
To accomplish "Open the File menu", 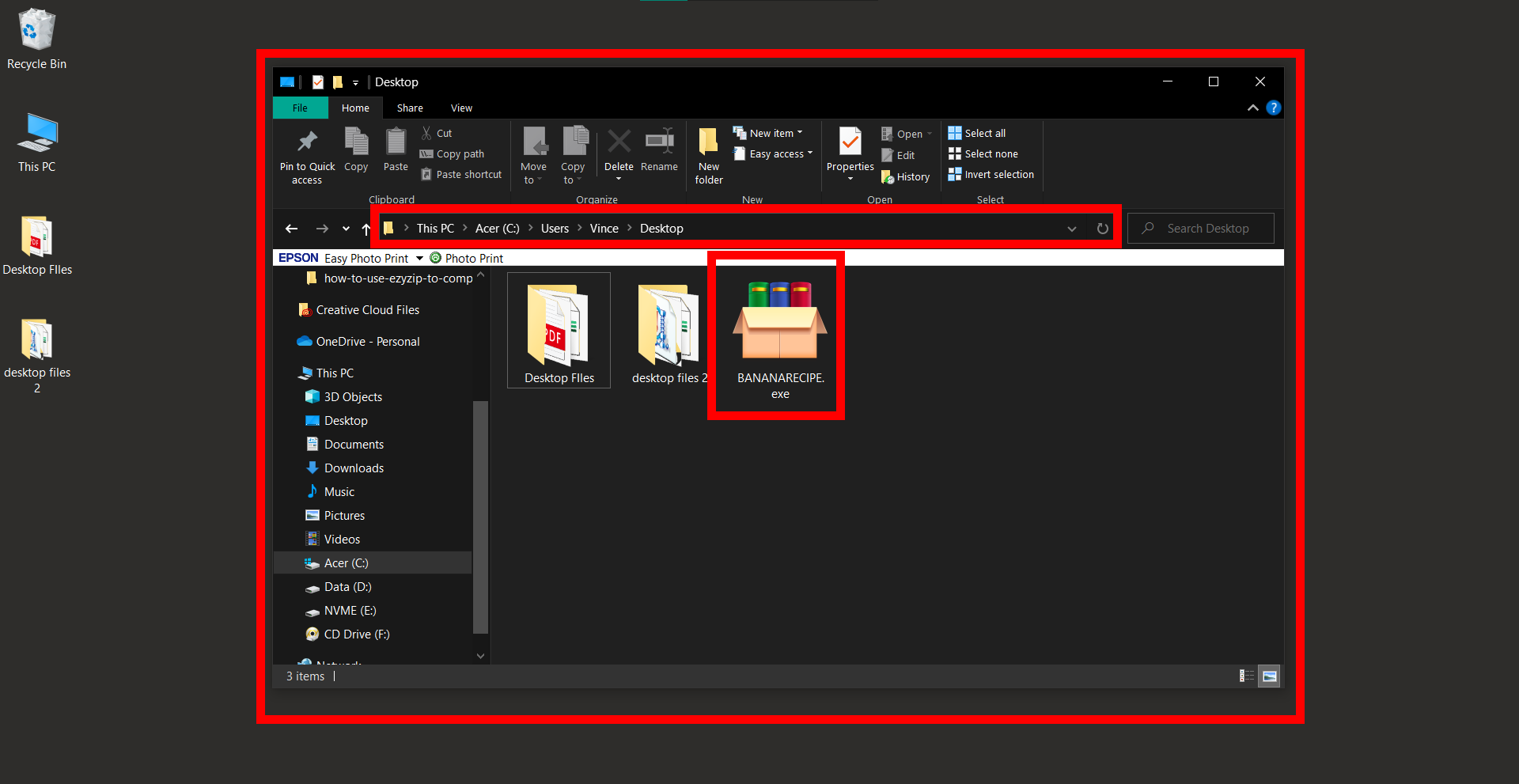I will (300, 108).
